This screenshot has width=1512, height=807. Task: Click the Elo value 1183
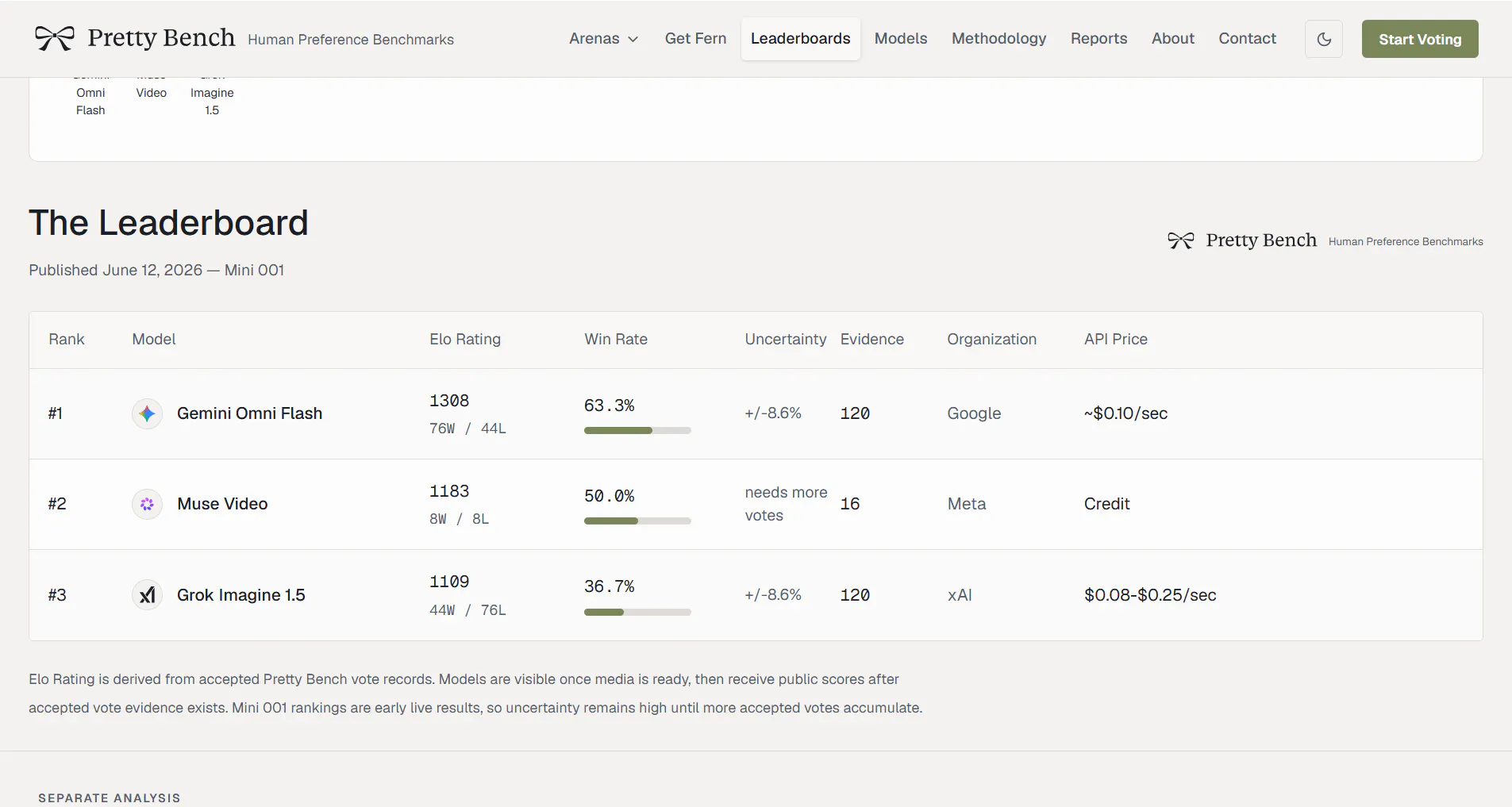click(449, 491)
